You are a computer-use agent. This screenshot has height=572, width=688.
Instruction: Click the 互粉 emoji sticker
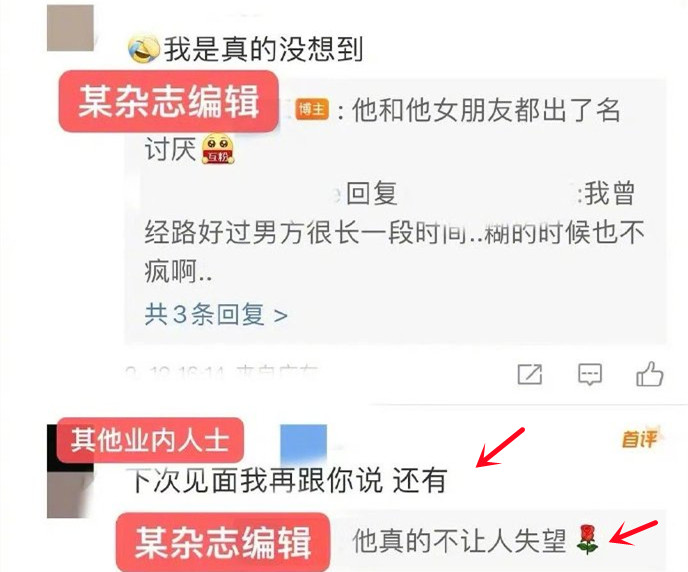[218, 150]
